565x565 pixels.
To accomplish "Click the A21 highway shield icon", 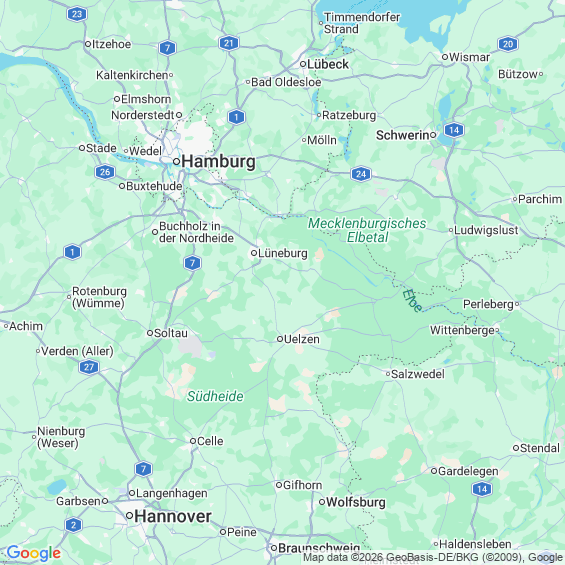I will coord(229,43).
